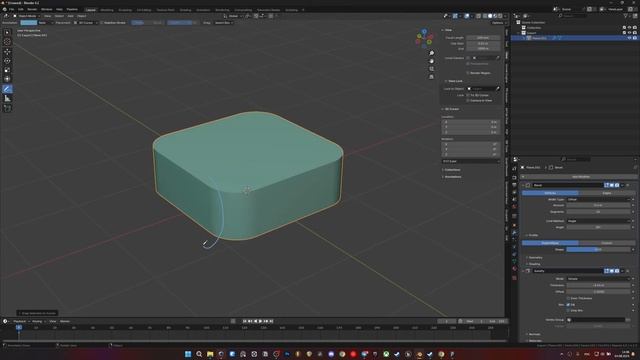Screen dimensions: 640x360
Task: Enable the Camera to View checkbox
Action: [x=468, y=100]
